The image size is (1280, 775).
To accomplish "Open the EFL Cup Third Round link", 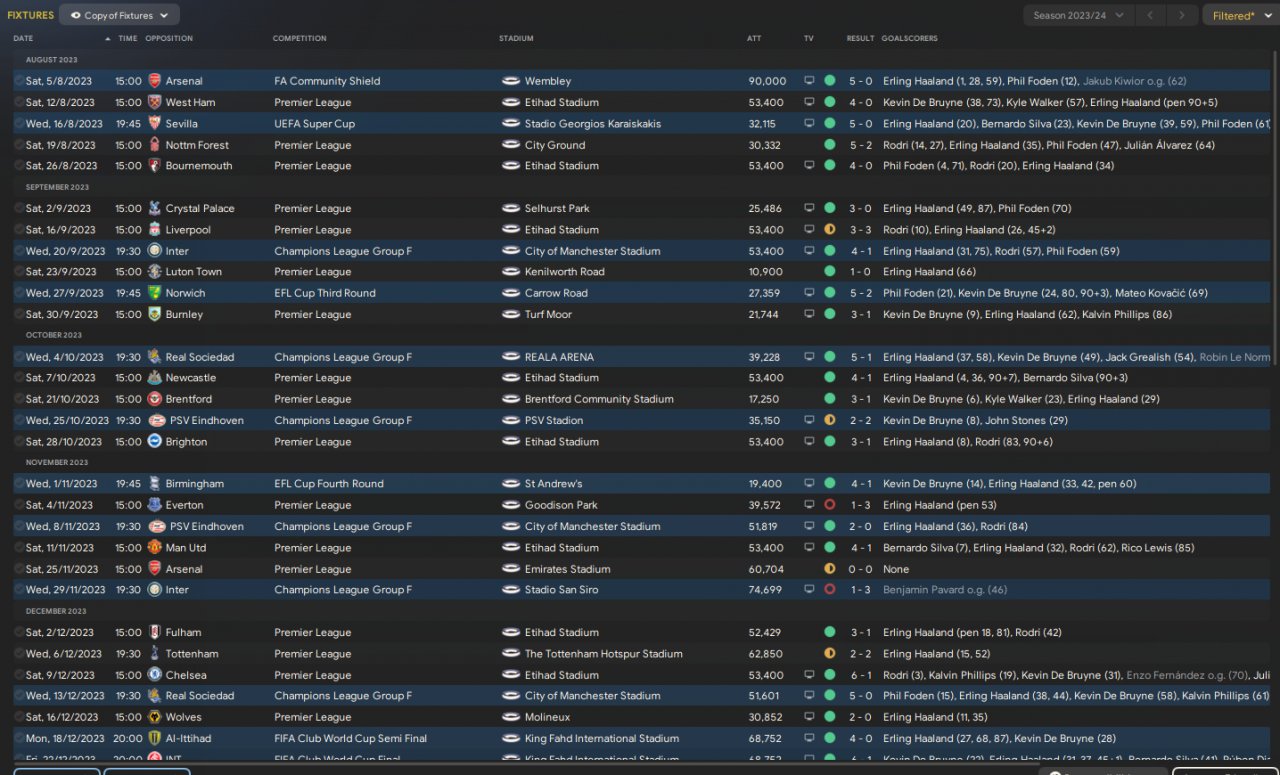I will point(325,293).
